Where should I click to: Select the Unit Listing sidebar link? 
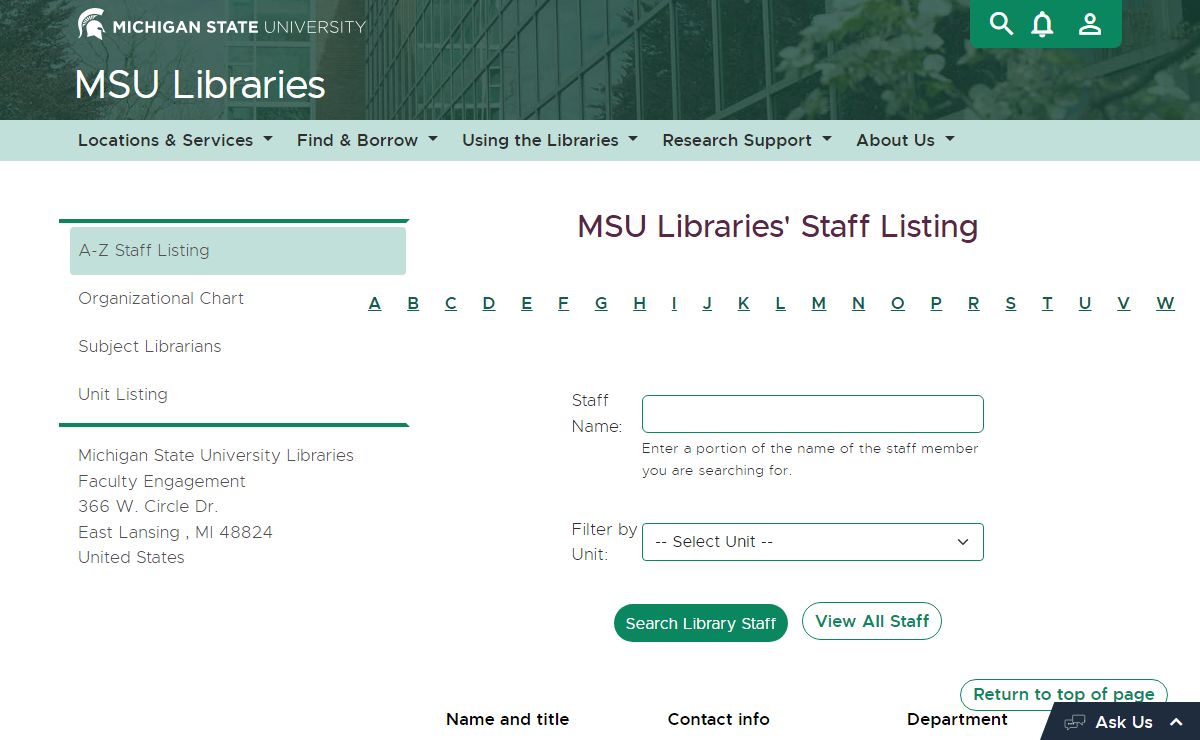click(x=123, y=394)
